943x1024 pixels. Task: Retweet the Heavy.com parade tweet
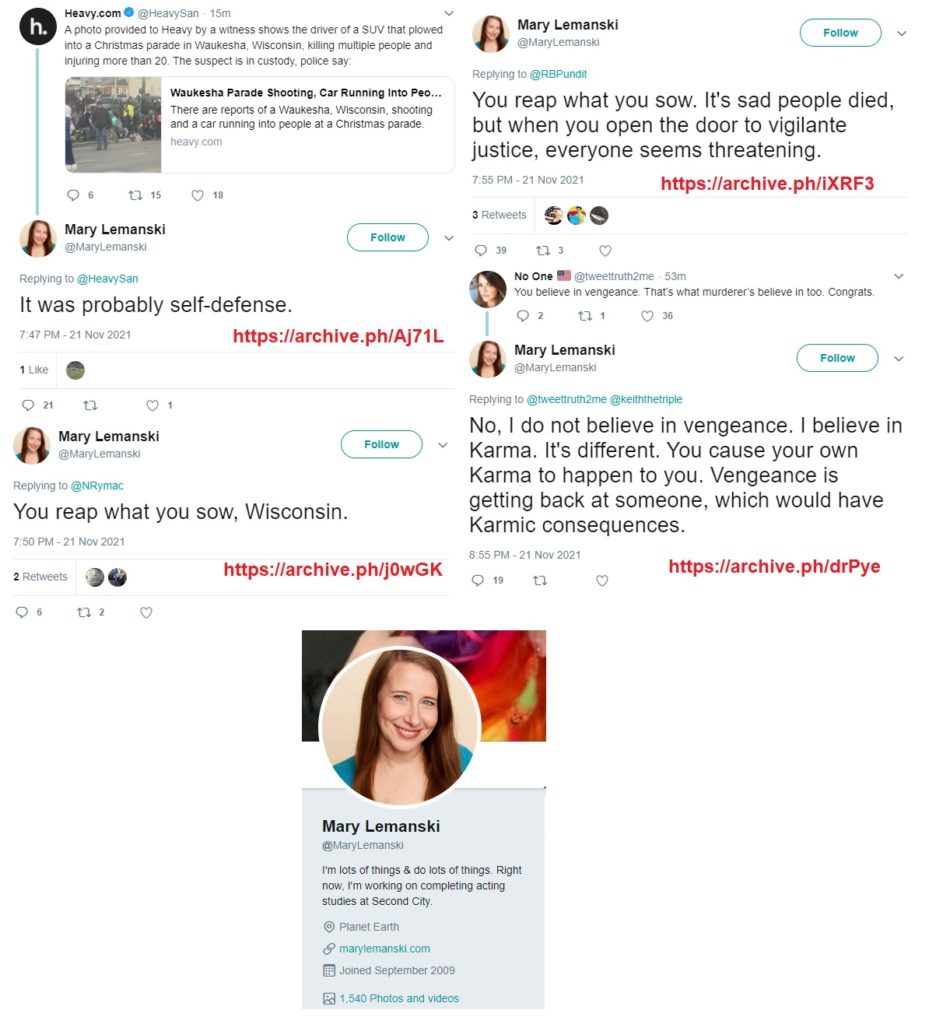[135, 195]
